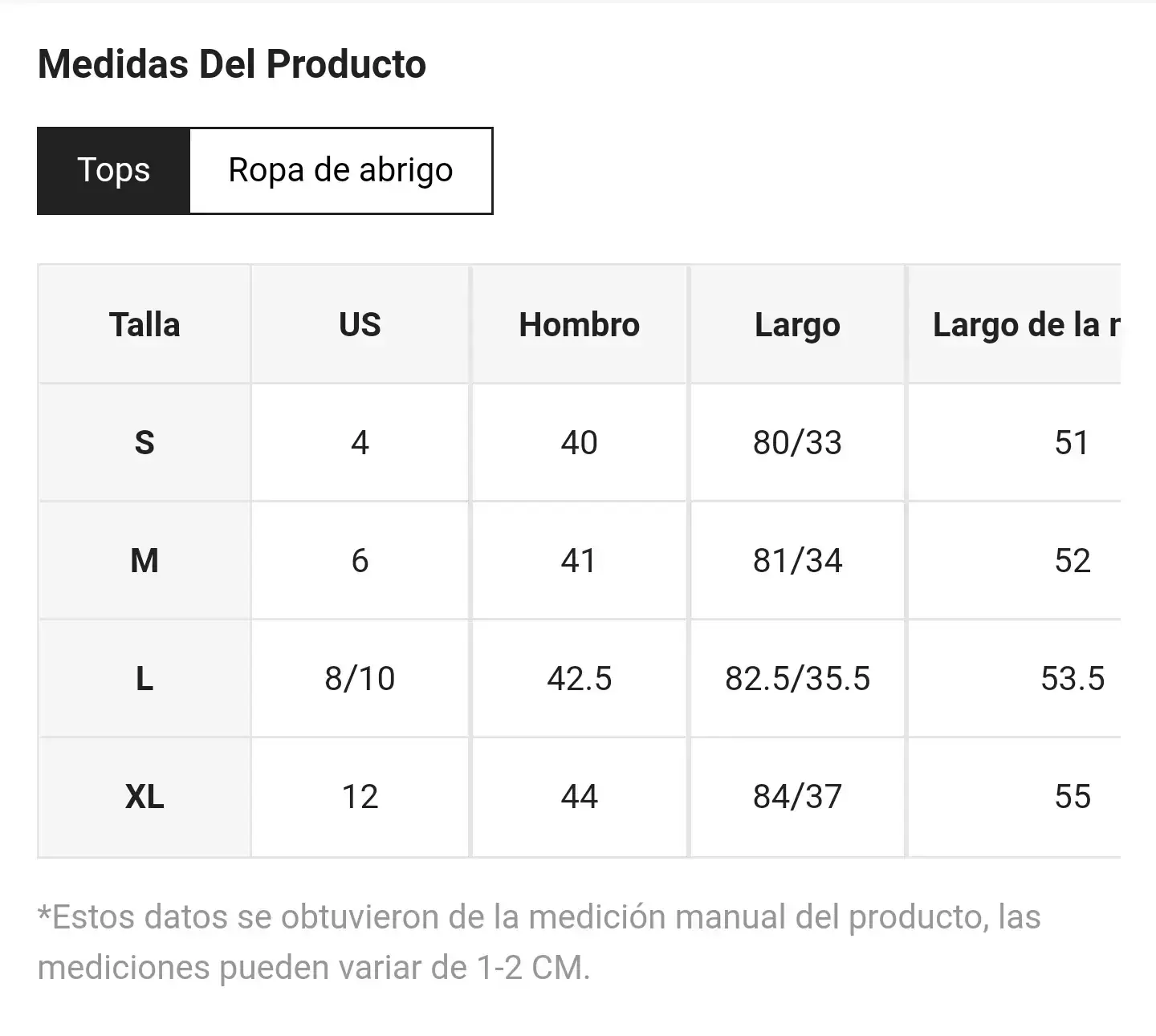Image resolution: width=1156 pixels, height=1036 pixels.
Task: Click the 8/10 US size cell
Action: click(360, 678)
